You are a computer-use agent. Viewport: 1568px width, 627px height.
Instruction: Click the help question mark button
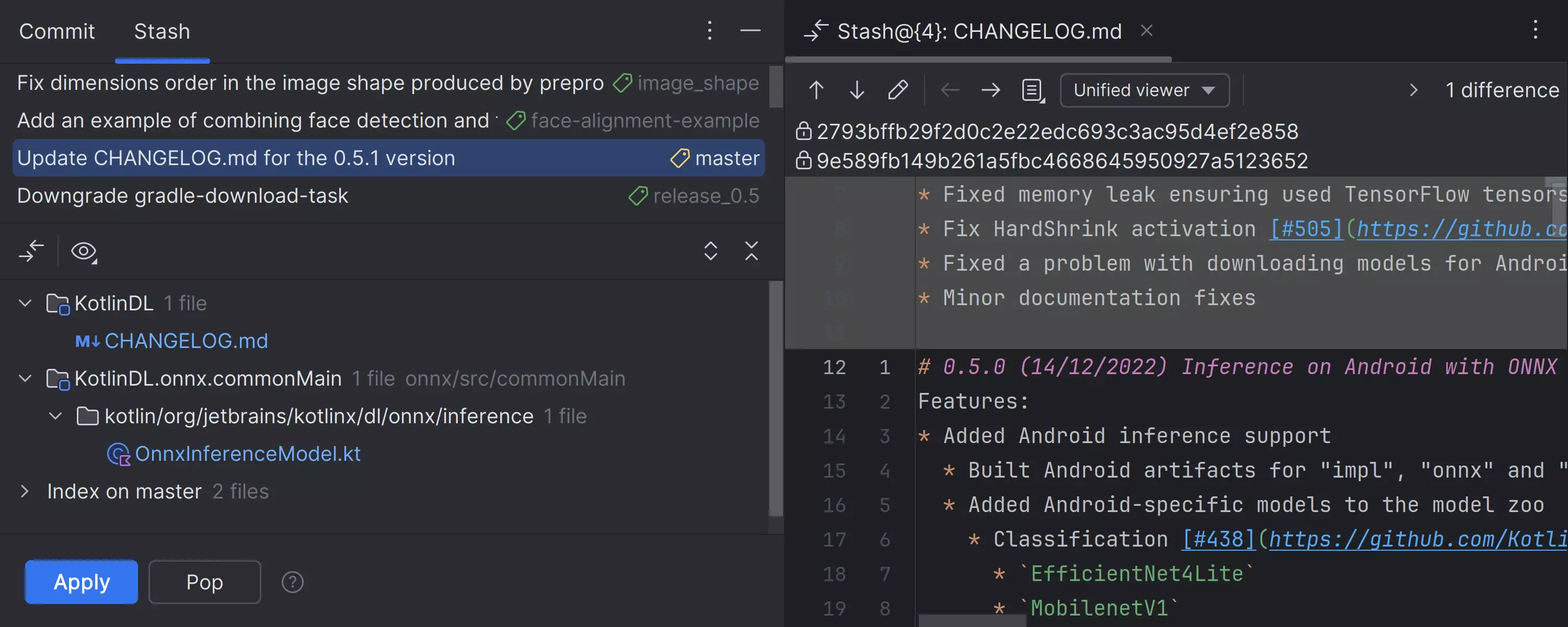(291, 581)
